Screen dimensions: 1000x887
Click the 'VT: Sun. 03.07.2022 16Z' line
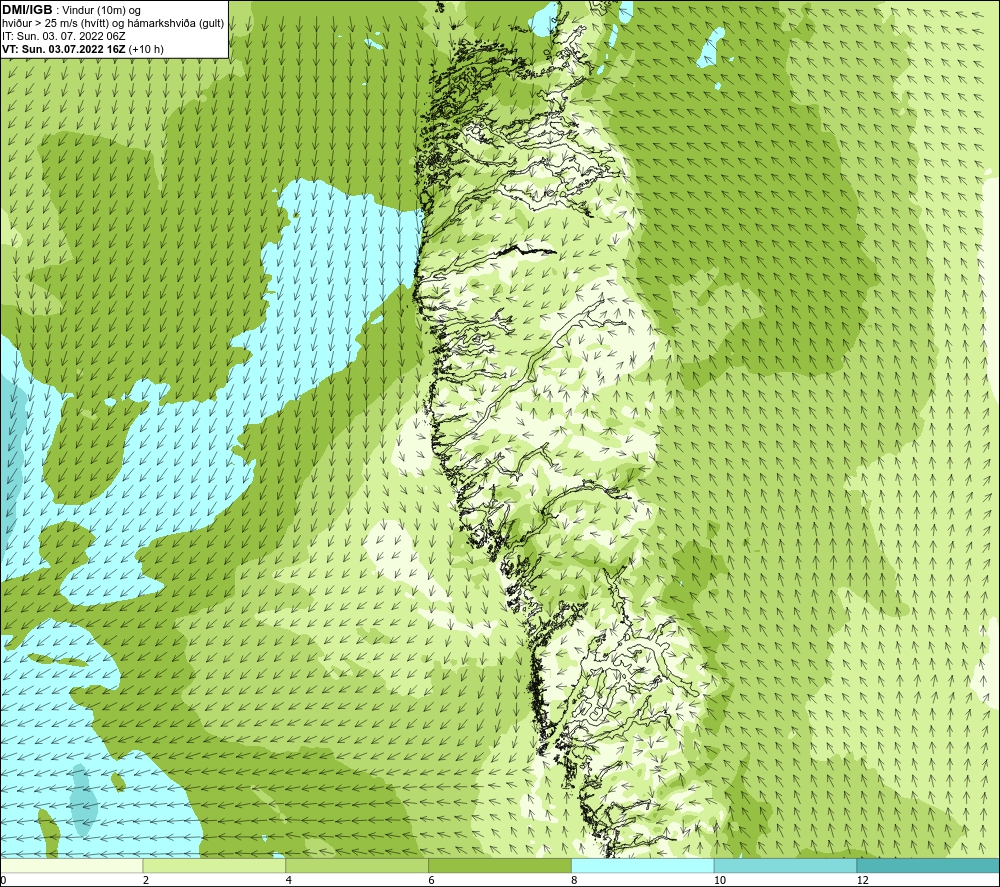(x=64, y=49)
